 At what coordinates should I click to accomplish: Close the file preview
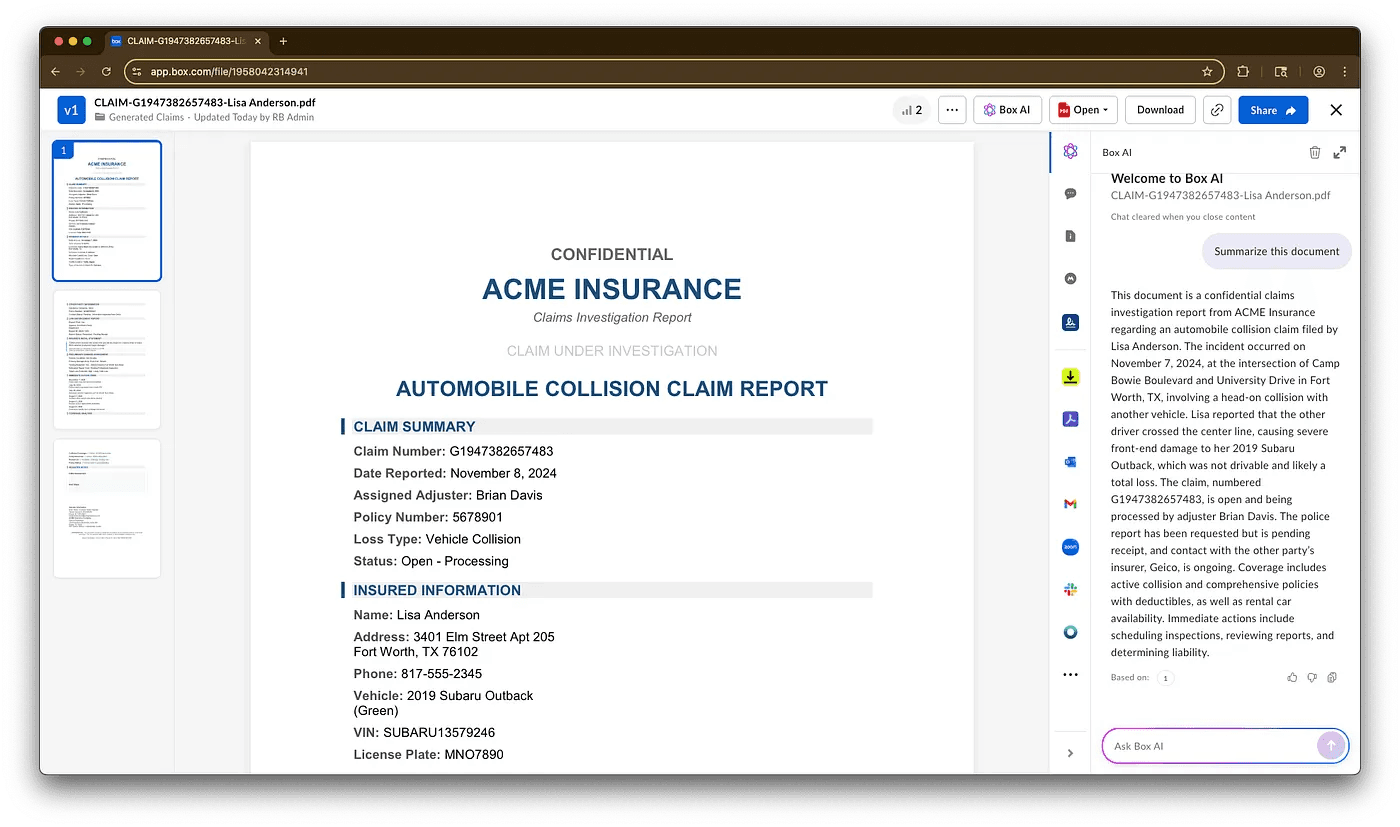click(1336, 110)
